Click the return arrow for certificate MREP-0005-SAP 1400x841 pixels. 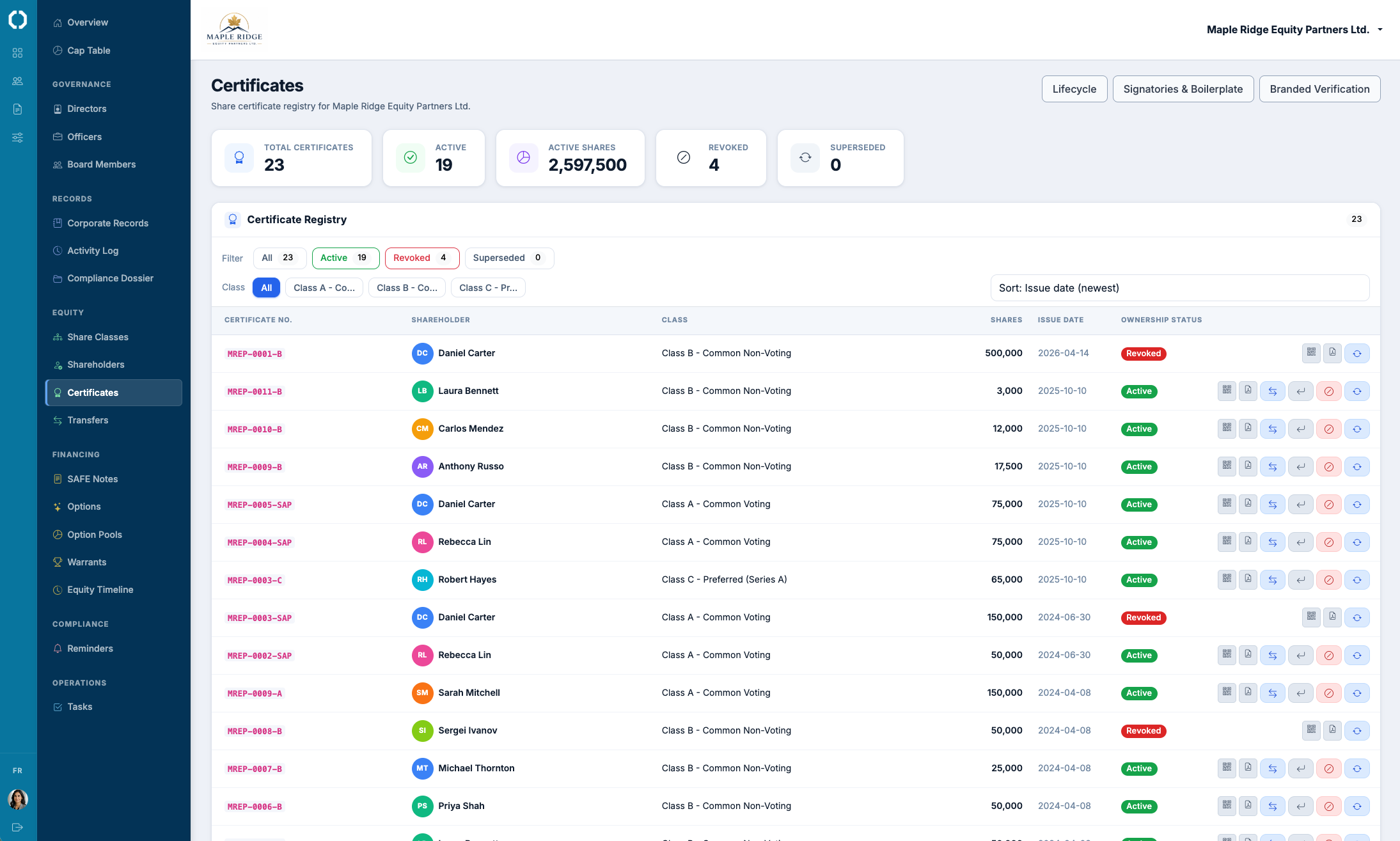1300,504
